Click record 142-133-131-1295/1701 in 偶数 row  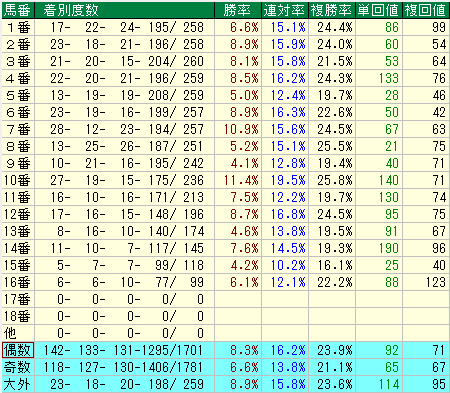coord(123,350)
